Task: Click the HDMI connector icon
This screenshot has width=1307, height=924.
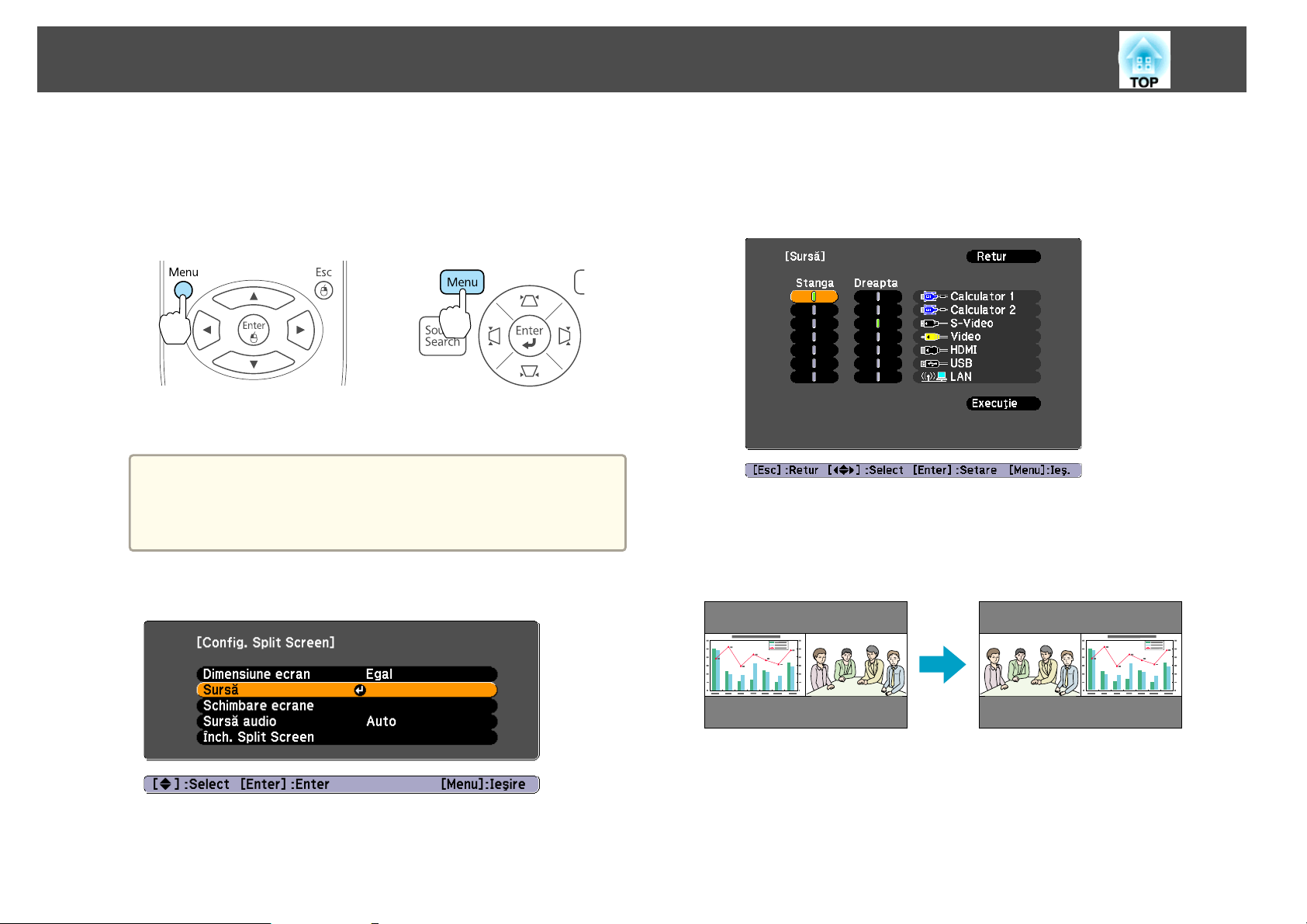Action: (x=933, y=350)
